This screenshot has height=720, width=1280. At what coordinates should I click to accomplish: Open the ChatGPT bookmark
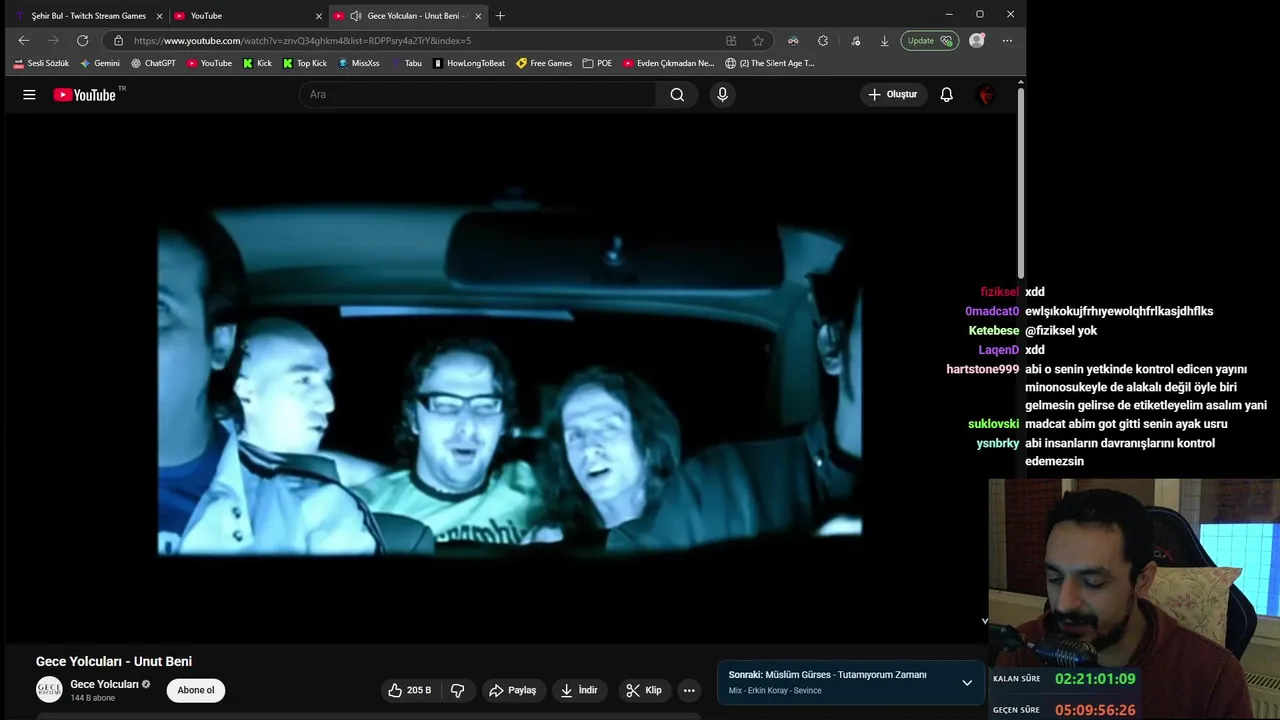pyautogui.click(x=153, y=63)
